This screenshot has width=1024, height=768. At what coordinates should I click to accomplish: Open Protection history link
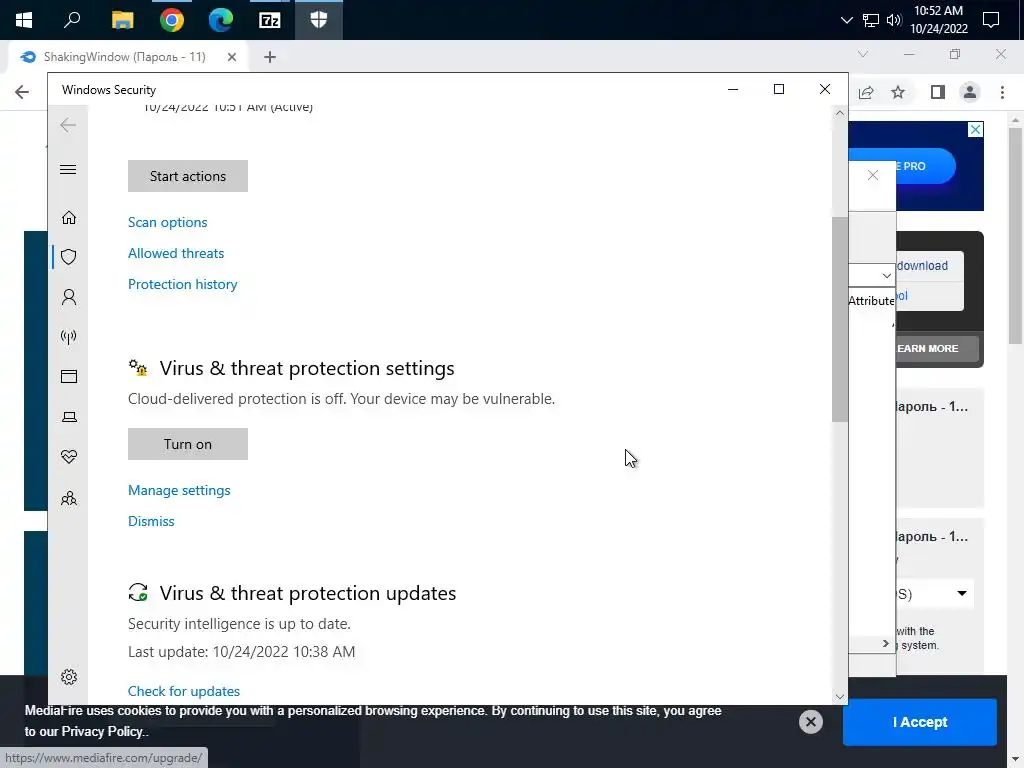pos(182,284)
